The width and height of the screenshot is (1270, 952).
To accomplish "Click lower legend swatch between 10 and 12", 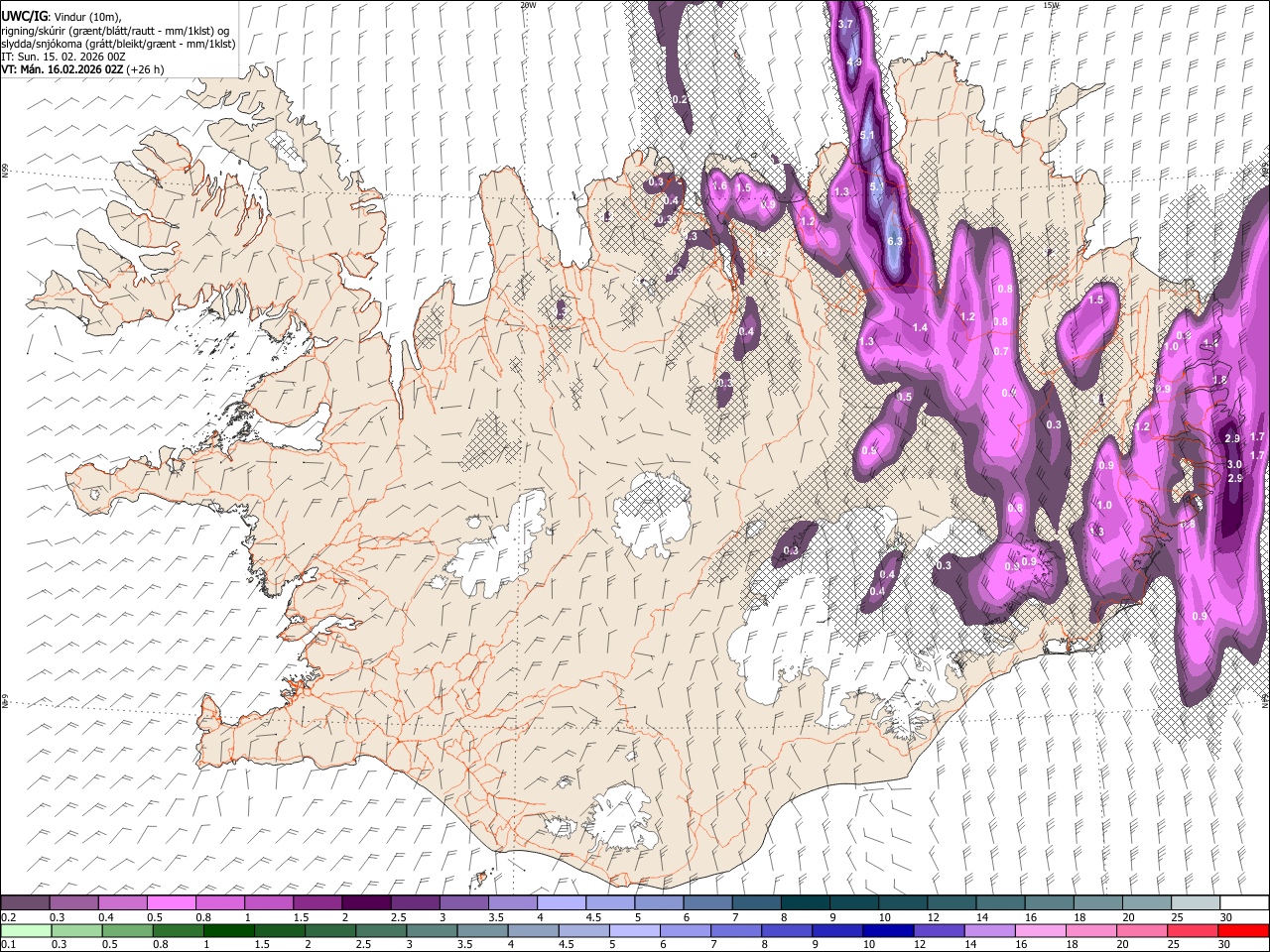I will pos(887,930).
